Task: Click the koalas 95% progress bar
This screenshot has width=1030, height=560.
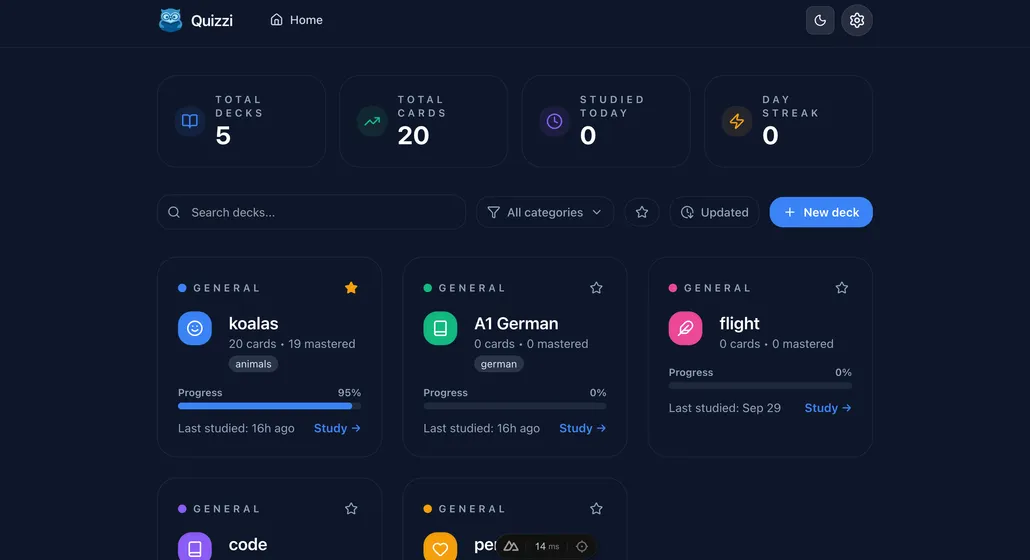Action: coord(269,406)
